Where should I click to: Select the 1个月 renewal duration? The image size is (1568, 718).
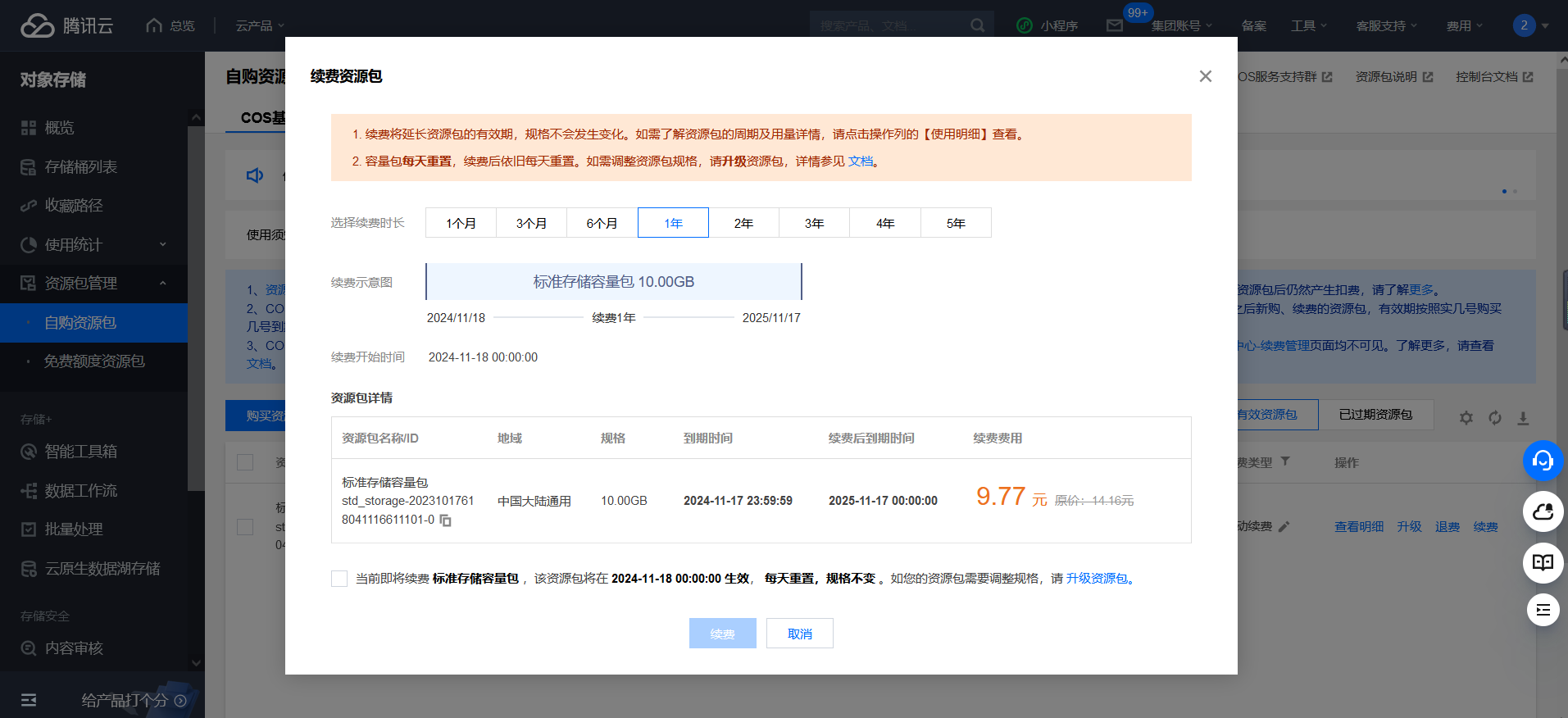tap(461, 223)
